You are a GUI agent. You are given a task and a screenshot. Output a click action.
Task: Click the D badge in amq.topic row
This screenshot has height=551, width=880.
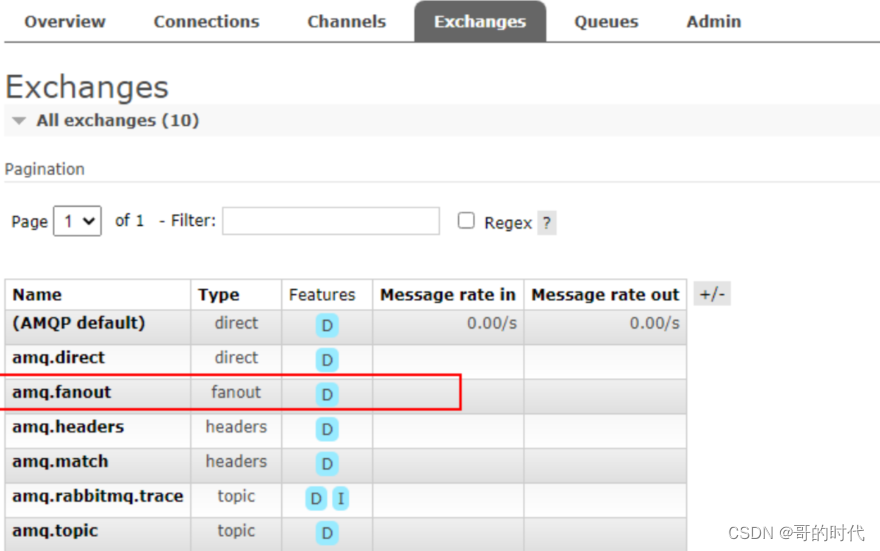(x=327, y=534)
